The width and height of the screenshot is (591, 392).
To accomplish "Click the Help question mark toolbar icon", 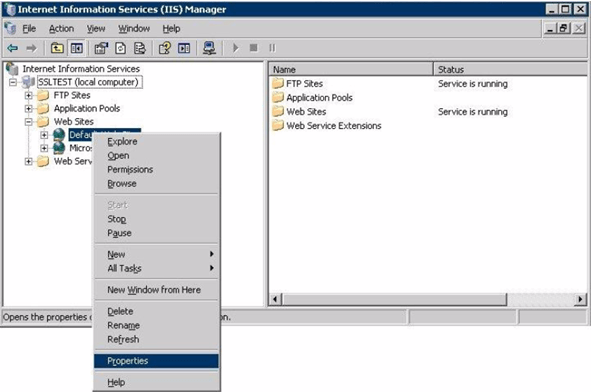I will tap(164, 48).
